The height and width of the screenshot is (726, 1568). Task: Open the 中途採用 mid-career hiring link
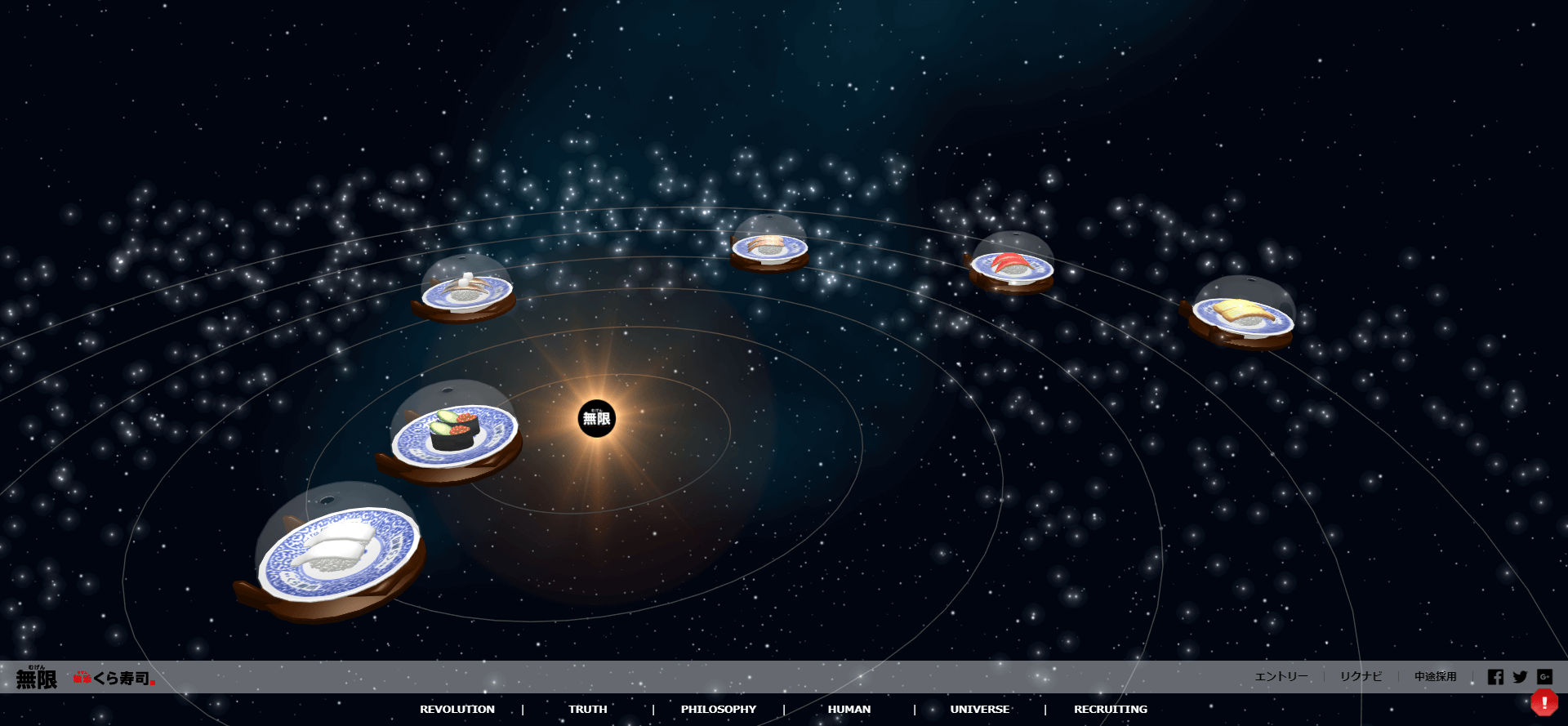1435,677
